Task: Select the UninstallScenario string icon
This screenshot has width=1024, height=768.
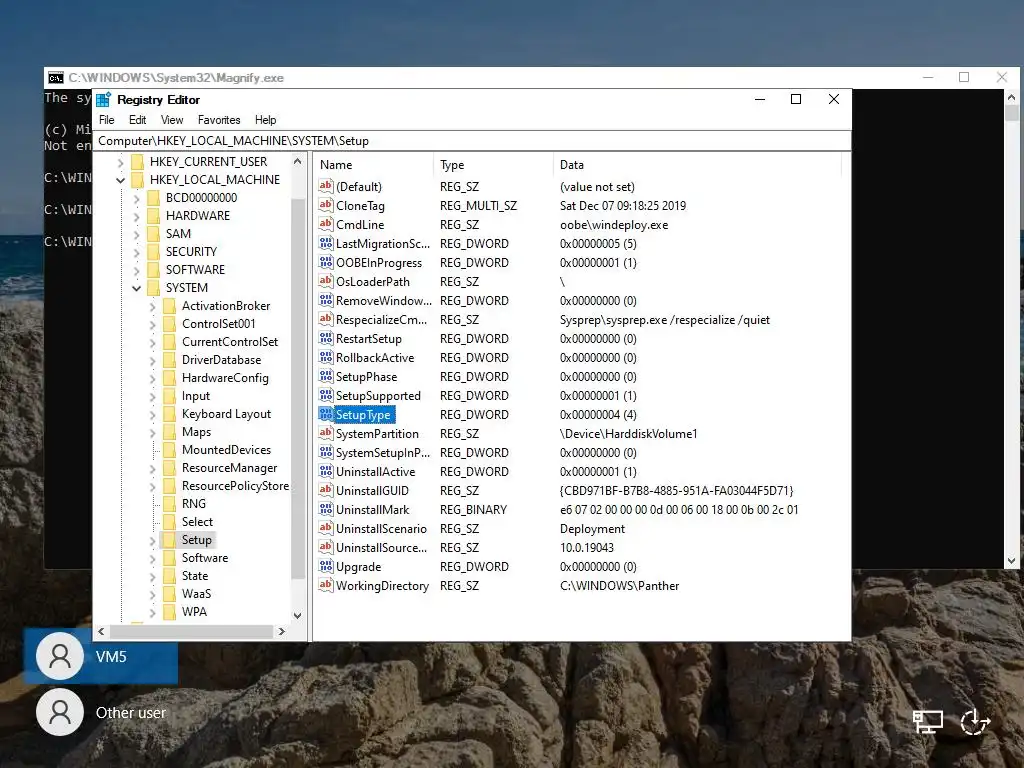Action: tap(325, 528)
